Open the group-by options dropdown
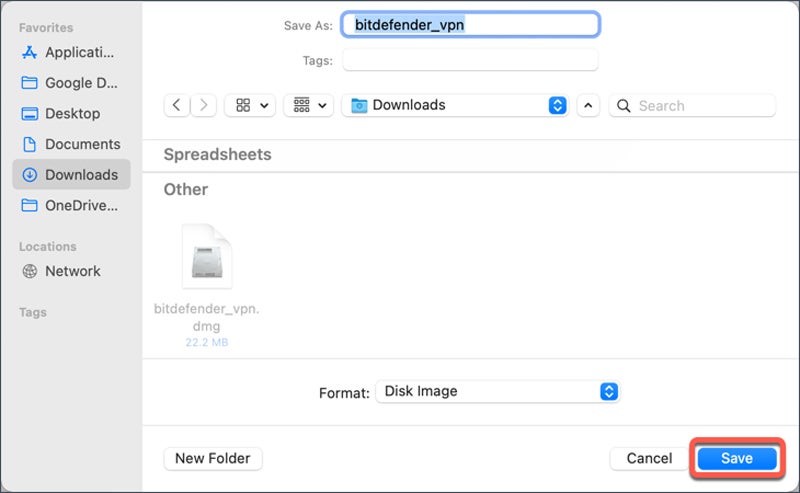800x493 pixels. pyautogui.click(x=308, y=105)
